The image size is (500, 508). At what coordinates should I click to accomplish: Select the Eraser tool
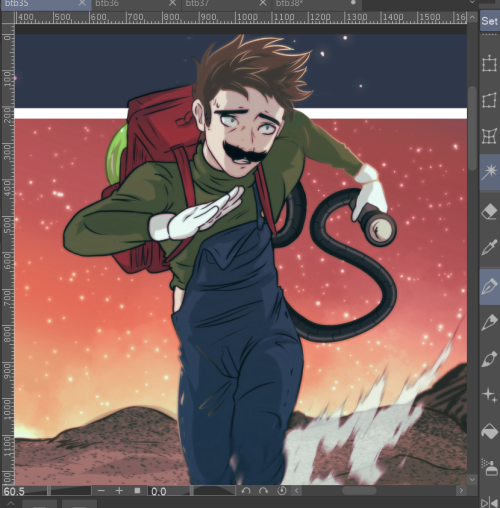coord(489,211)
